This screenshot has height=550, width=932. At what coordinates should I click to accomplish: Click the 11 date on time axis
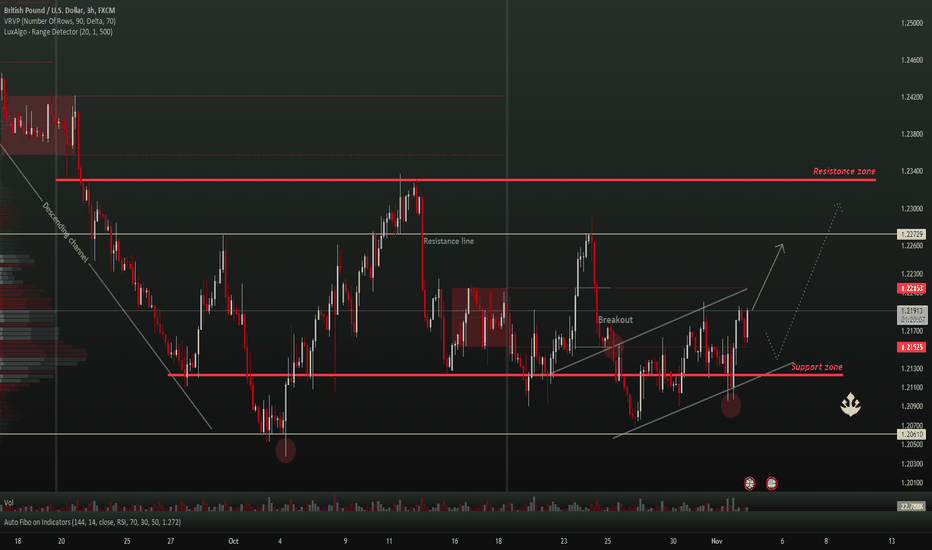[389, 541]
